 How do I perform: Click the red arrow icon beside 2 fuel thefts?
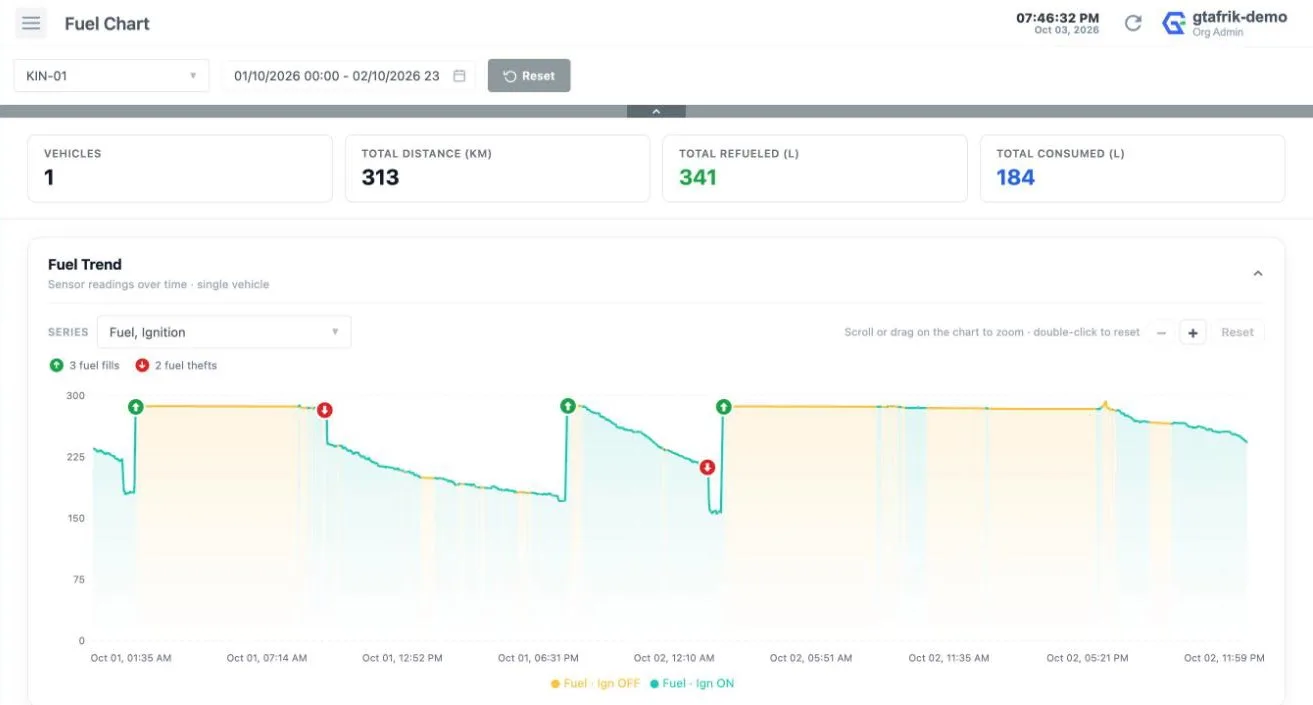[142, 365]
